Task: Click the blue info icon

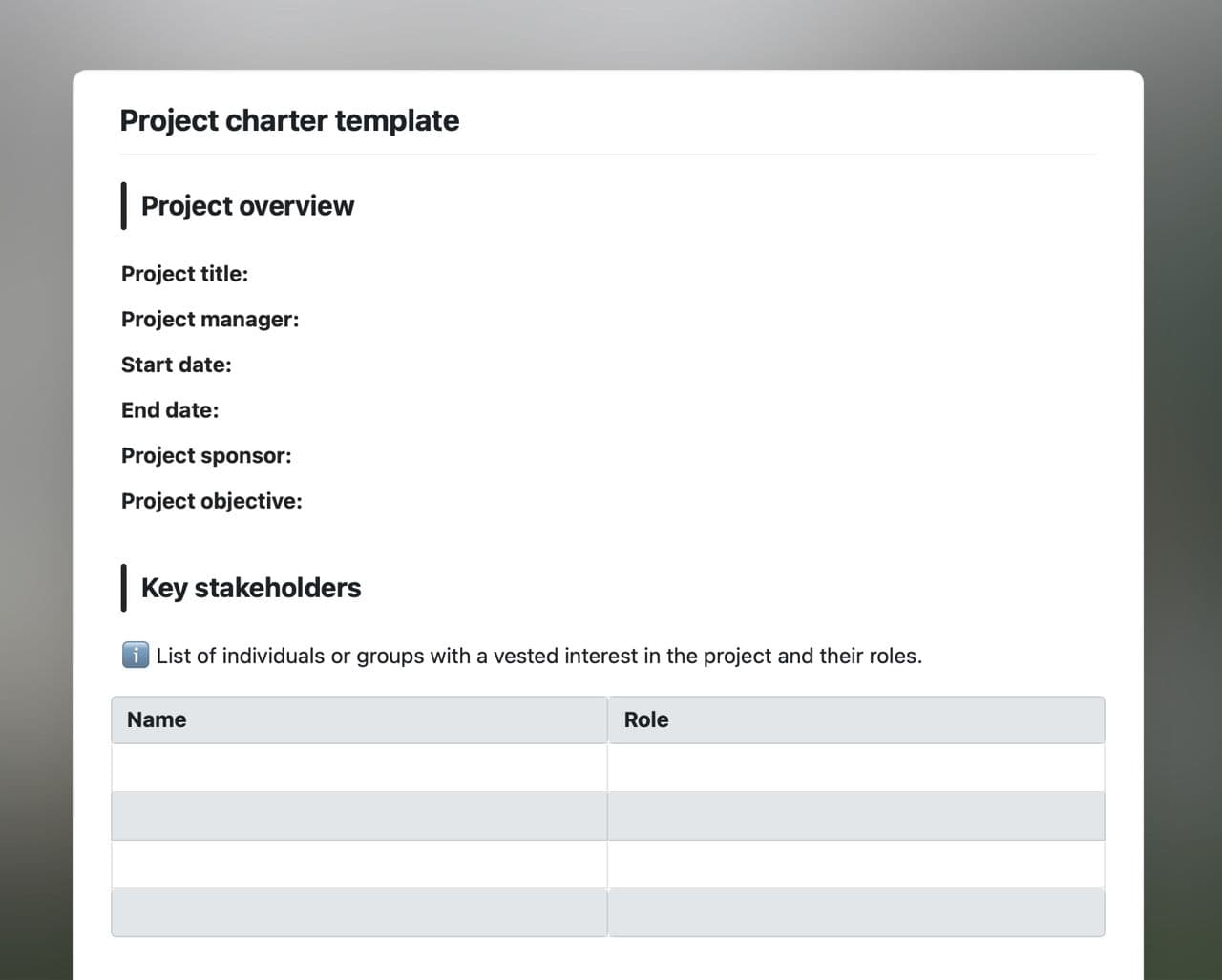Action: [136, 656]
